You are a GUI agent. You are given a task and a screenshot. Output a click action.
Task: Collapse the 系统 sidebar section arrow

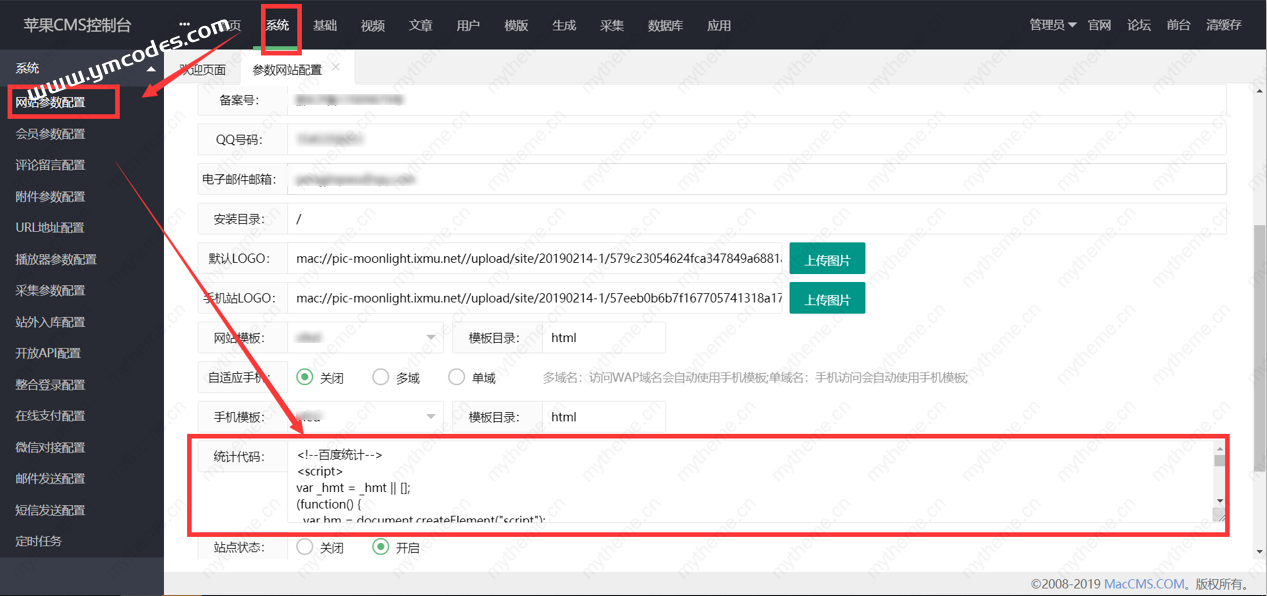151,69
